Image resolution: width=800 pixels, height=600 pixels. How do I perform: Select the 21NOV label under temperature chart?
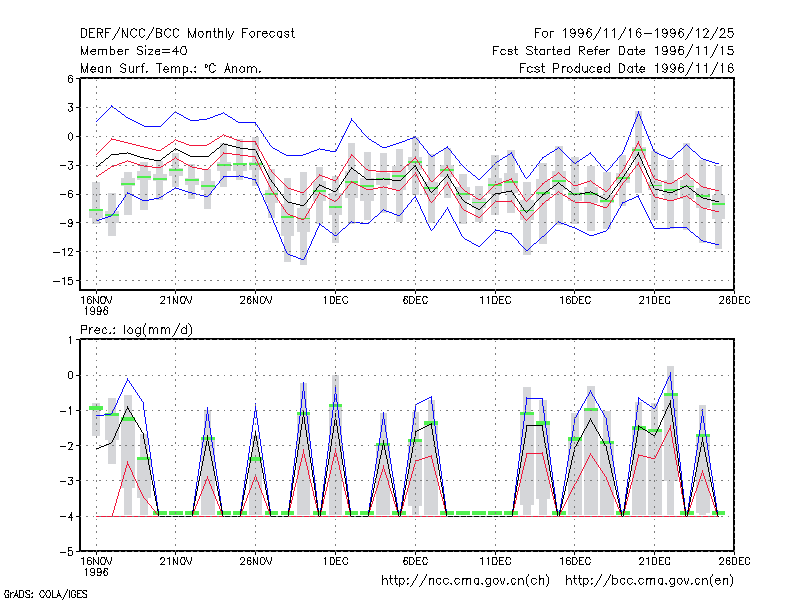coord(176,300)
